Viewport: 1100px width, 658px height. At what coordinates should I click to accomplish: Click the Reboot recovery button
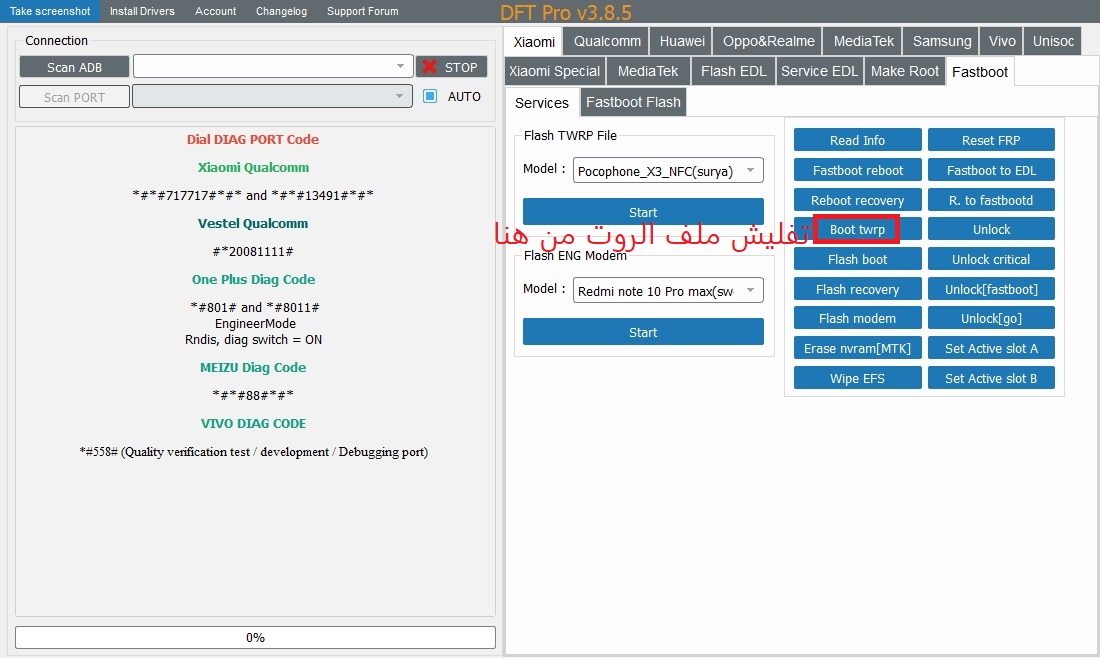857,200
